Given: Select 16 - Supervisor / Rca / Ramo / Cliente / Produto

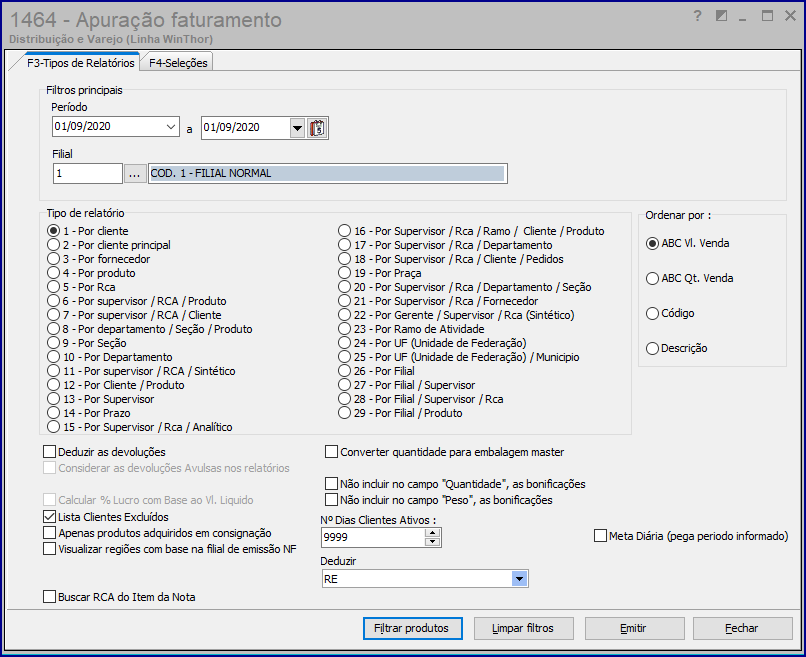Looking at the screenshot, I should point(471,231).
